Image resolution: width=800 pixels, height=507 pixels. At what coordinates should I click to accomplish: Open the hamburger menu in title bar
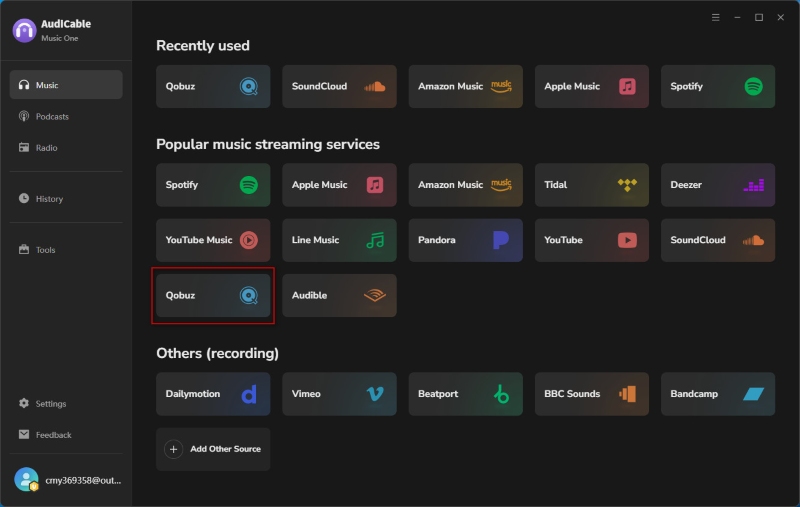(715, 17)
